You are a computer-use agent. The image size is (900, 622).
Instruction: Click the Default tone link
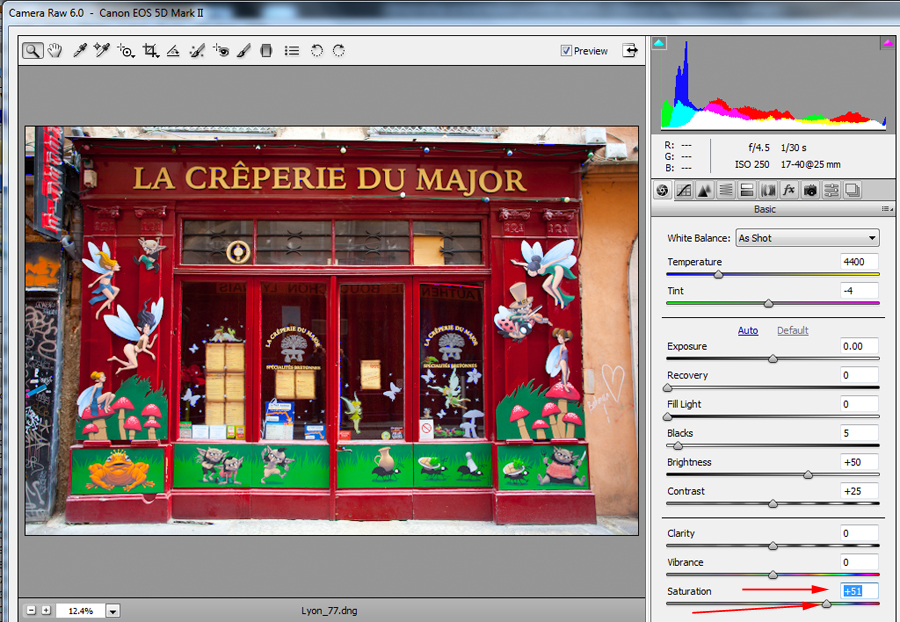(793, 331)
